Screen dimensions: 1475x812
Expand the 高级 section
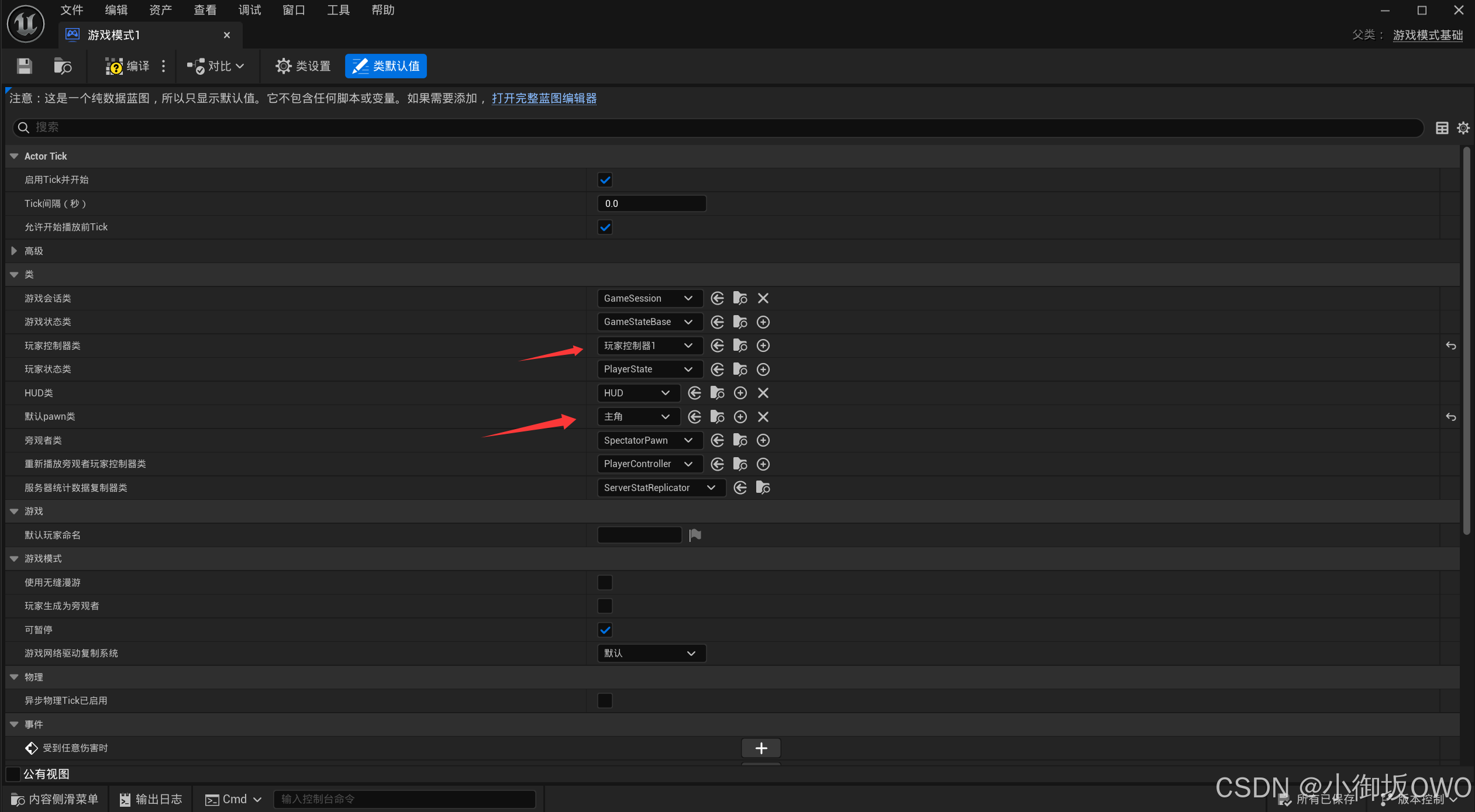[14, 251]
